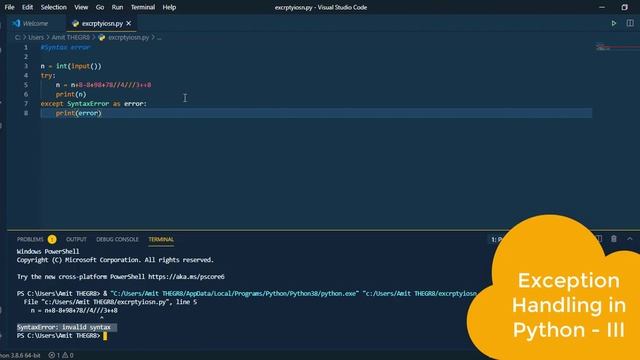
Task: Click the '#Syntax error' comment line
Action: coord(65,47)
